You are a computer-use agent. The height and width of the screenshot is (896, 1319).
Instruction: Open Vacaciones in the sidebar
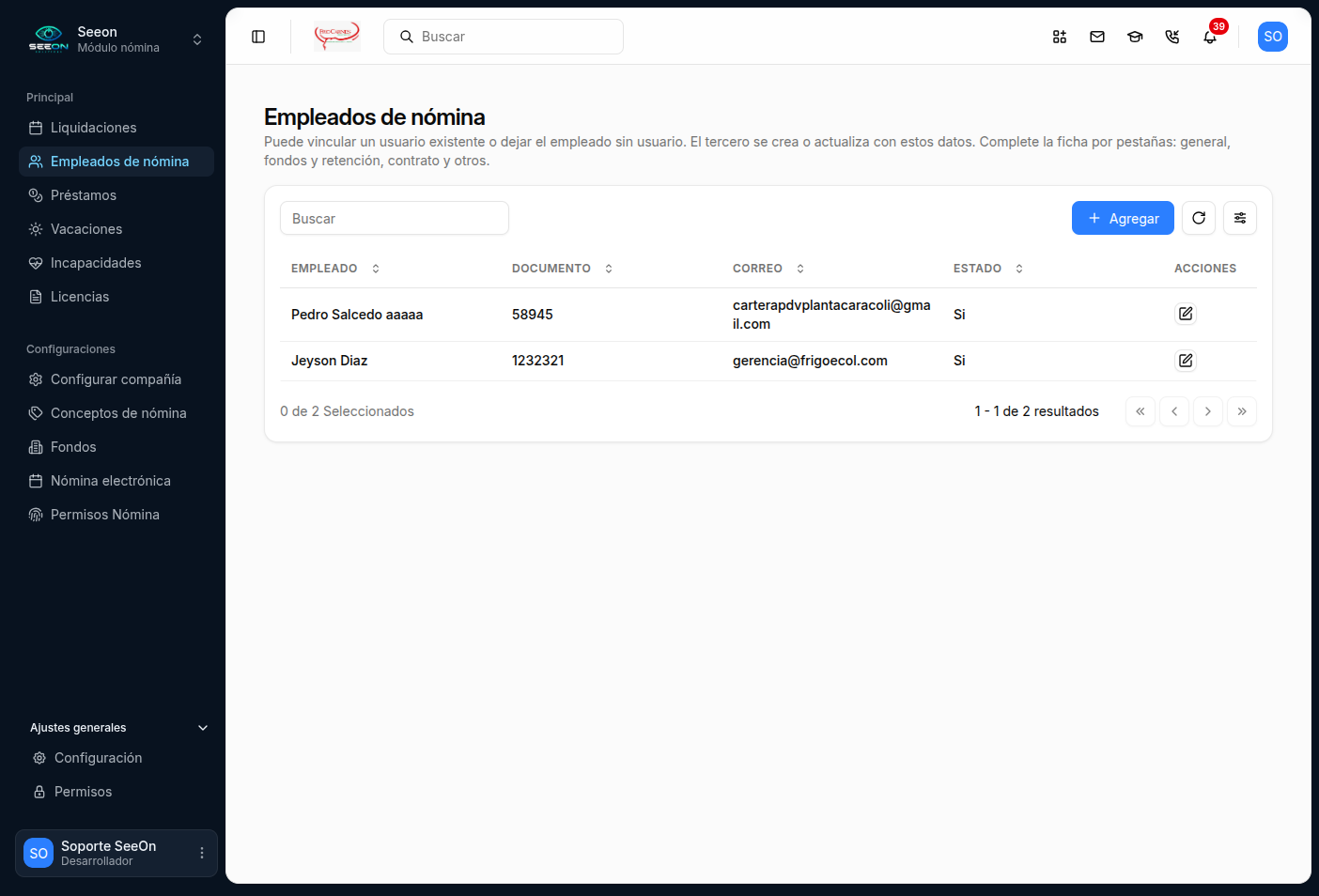pos(116,229)
